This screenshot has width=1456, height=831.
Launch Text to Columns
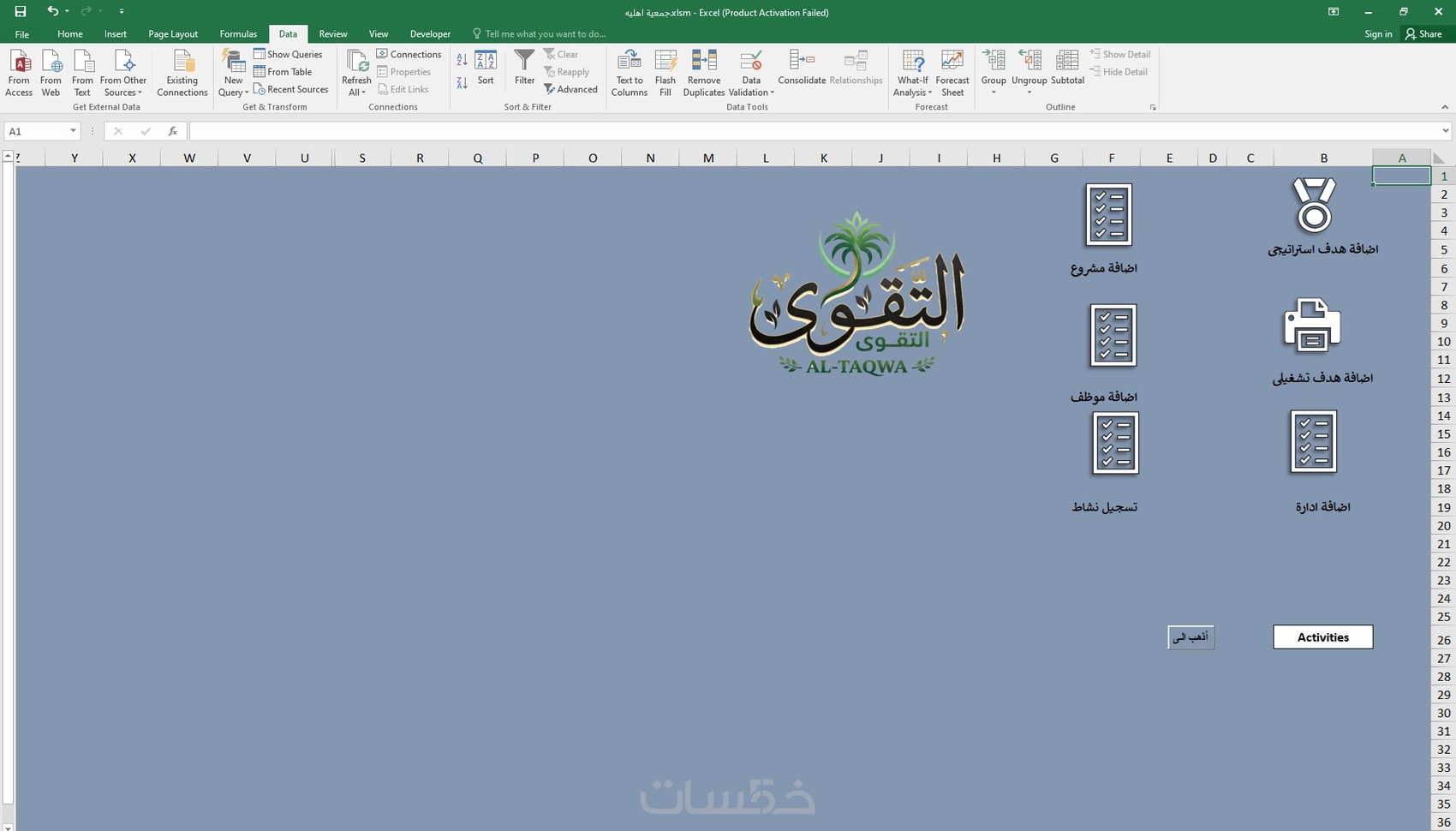[x=630, y=73]
